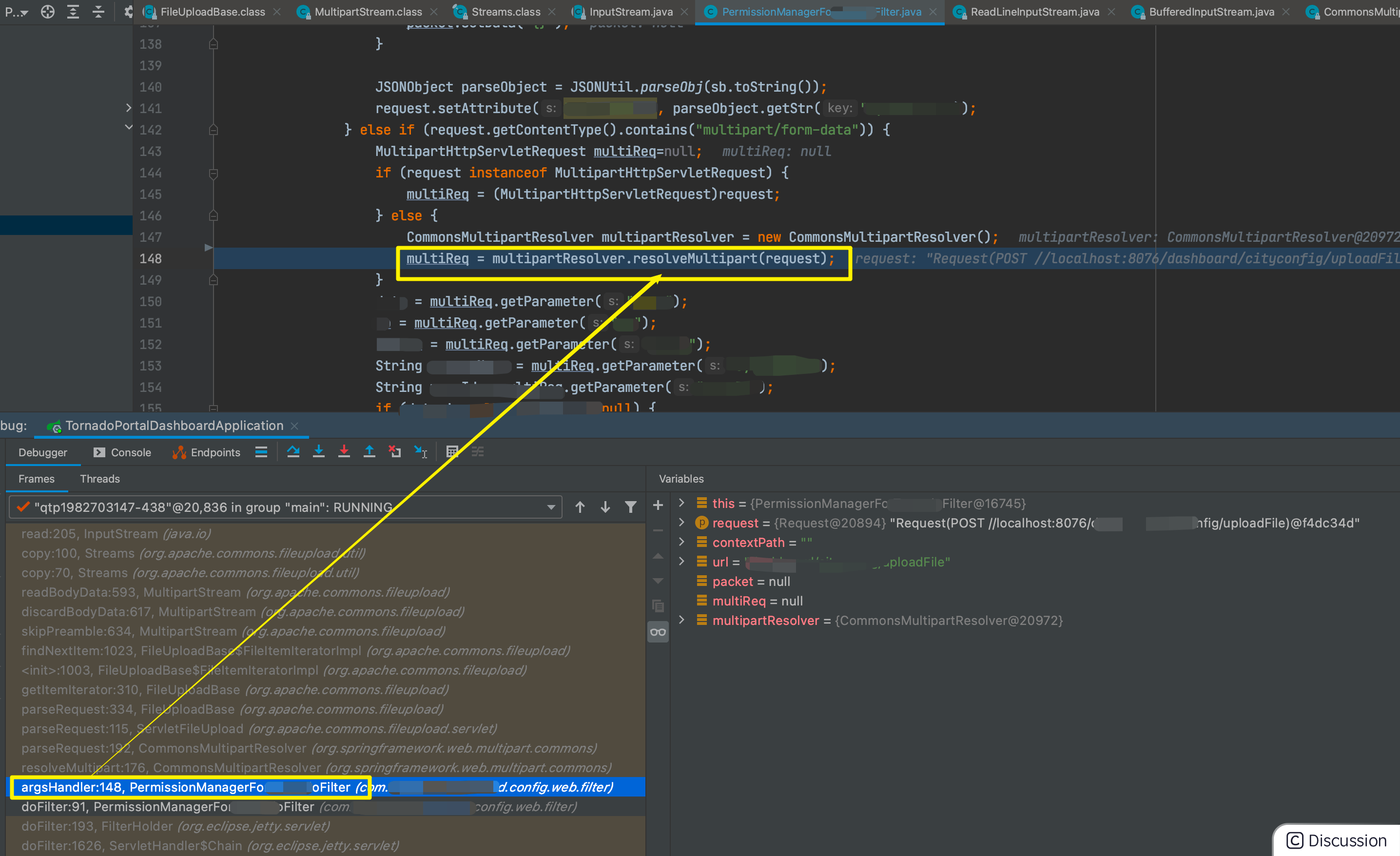Switch to MultipartStream.class tab
Screen dimensions: 1400x856
pyautogui.click(x=368, y=12)
